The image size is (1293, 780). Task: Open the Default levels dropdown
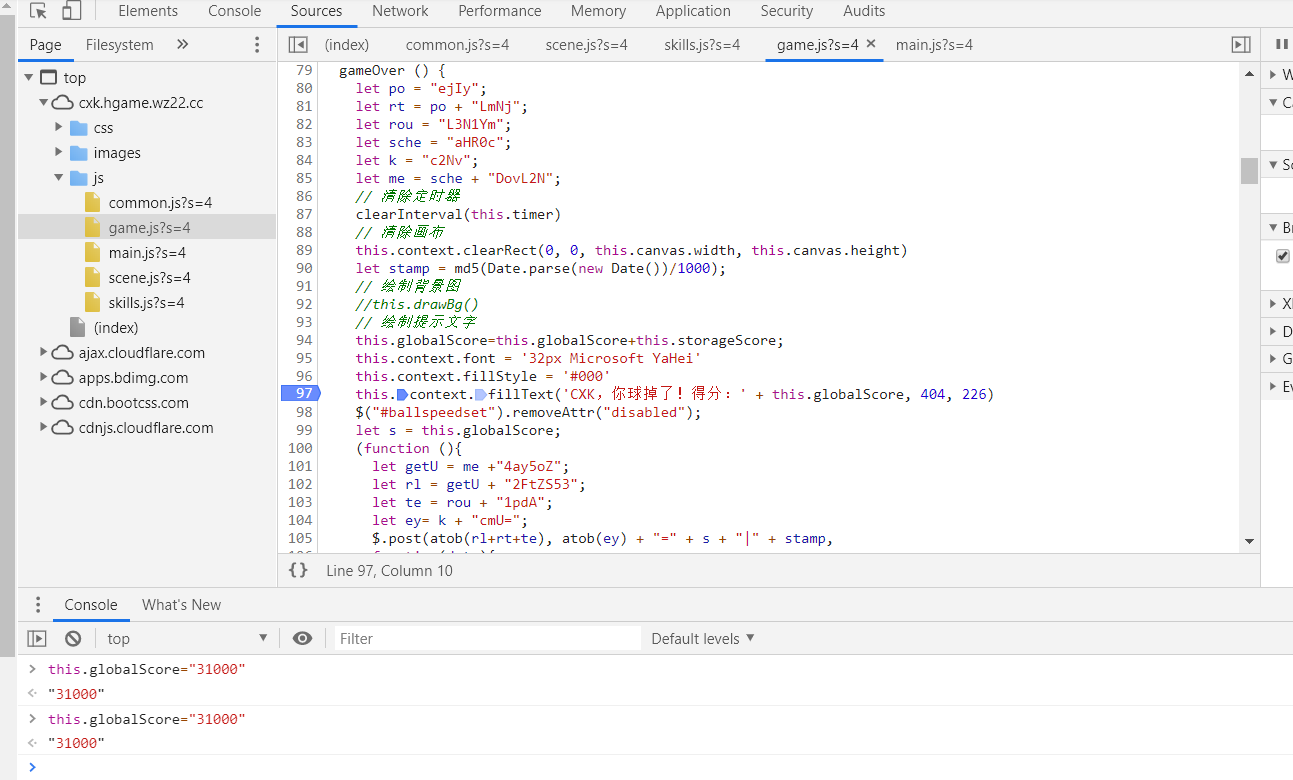click(702, 639)
